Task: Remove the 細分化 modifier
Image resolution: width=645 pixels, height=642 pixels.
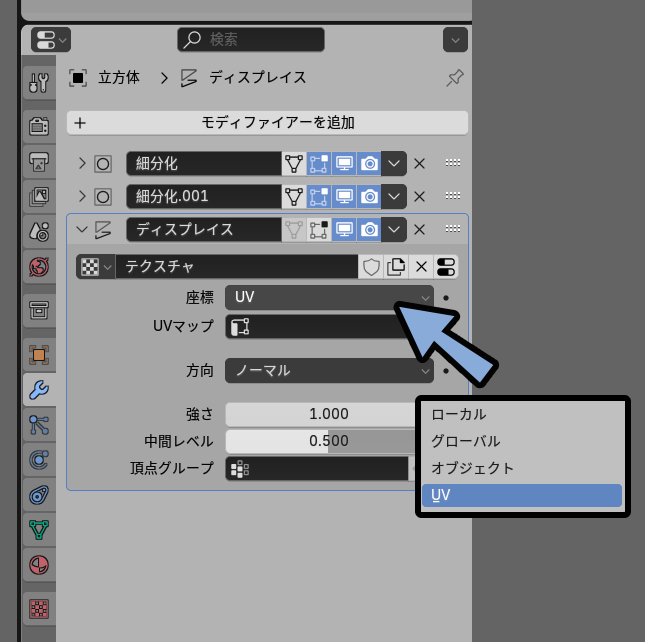Action: (419, 163)
